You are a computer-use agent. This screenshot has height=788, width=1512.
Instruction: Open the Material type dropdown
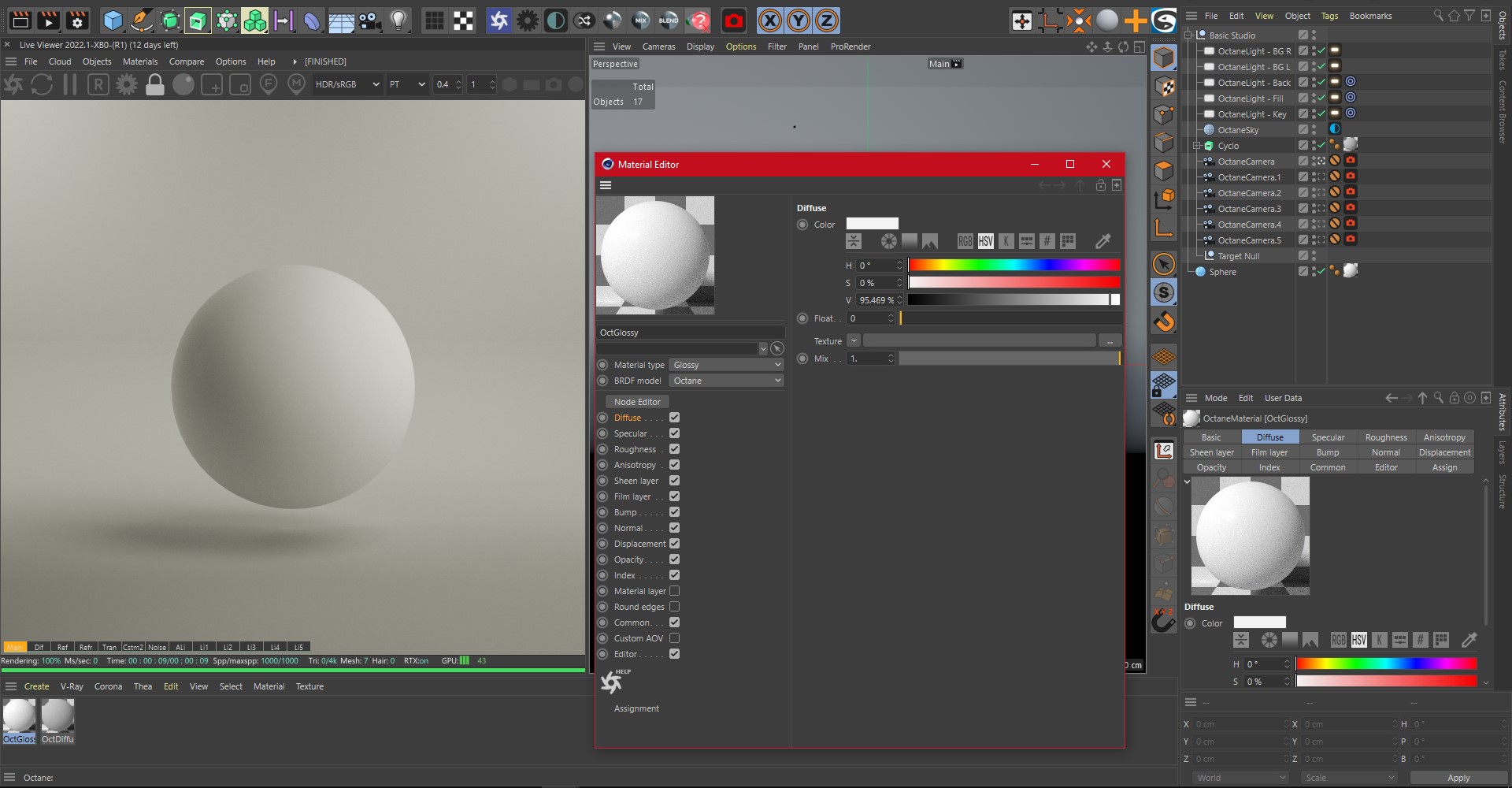(726, 365)
